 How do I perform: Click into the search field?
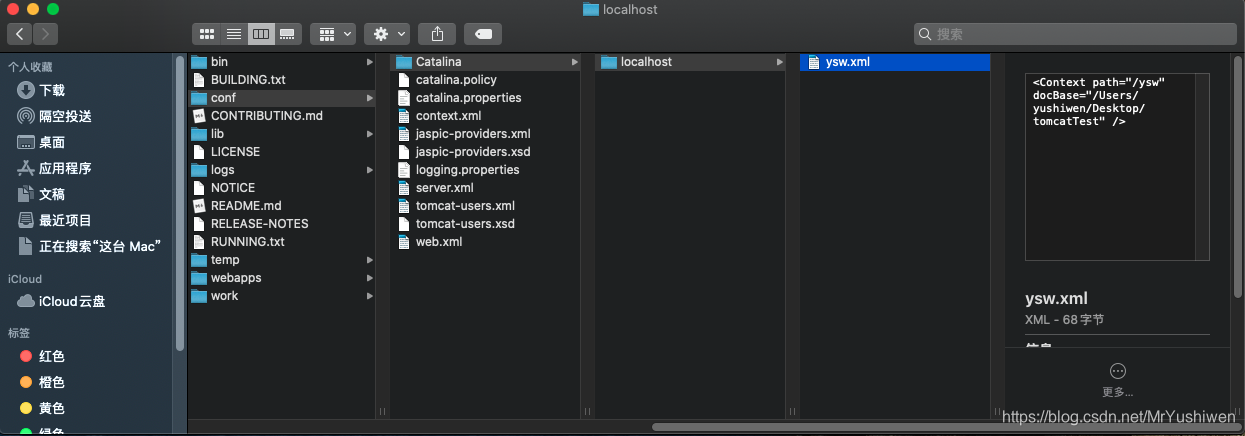pyautogui.click(x=1075, y=34)
